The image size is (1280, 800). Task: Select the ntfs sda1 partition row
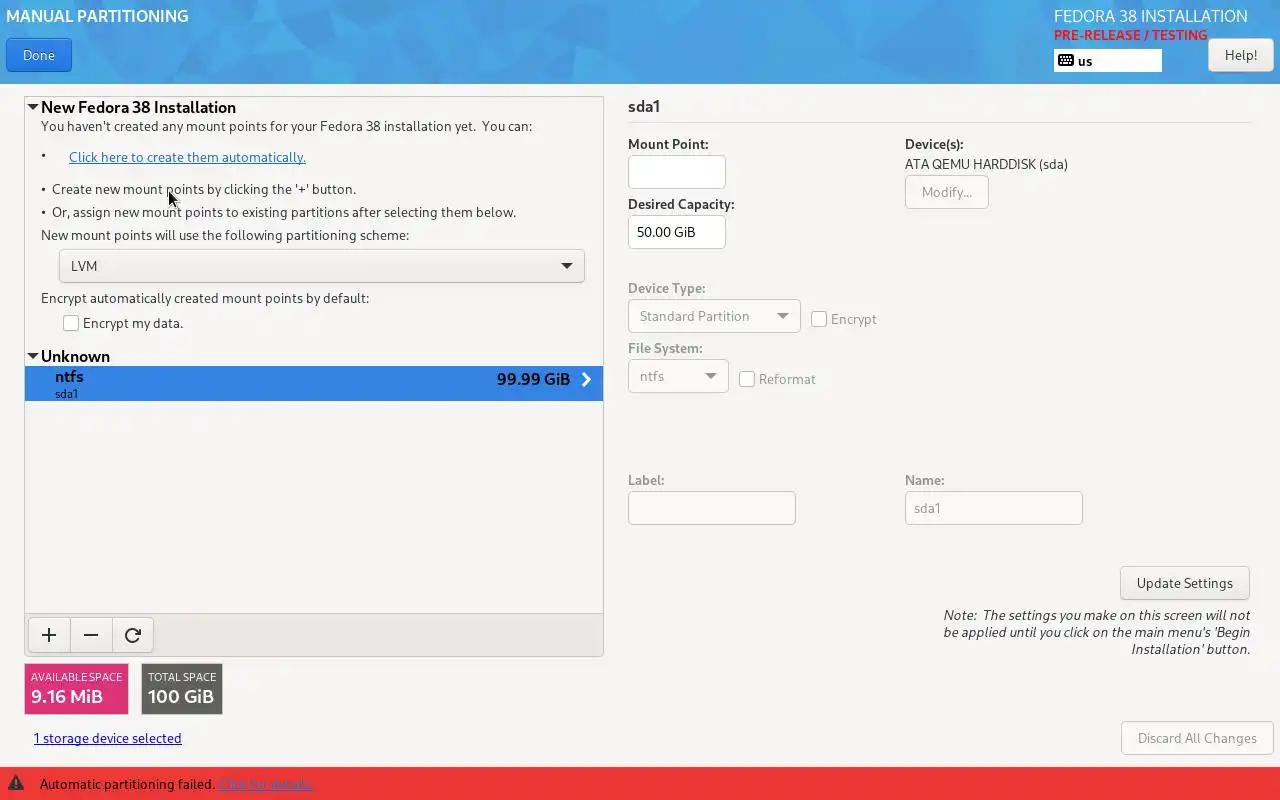(x=314, y=384)
